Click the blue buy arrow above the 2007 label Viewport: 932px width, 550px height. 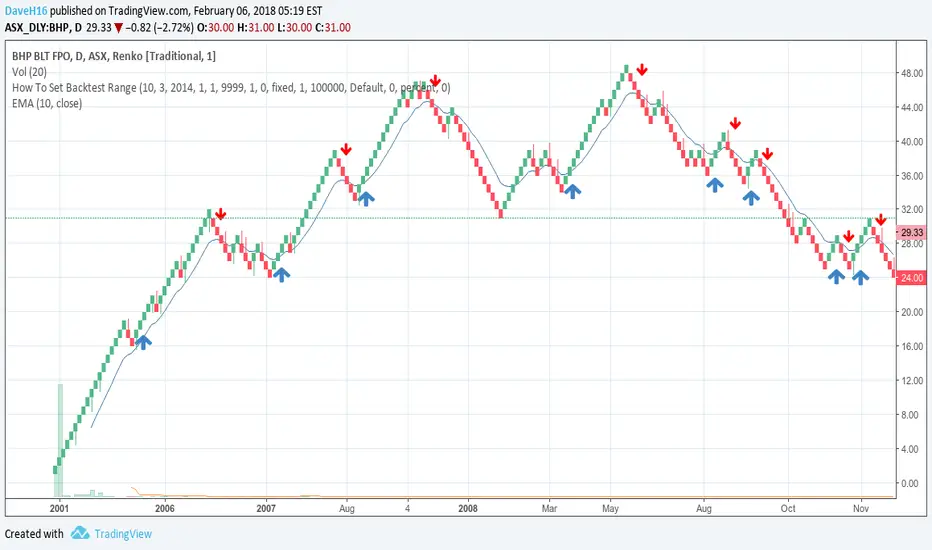tap(281, 274)
